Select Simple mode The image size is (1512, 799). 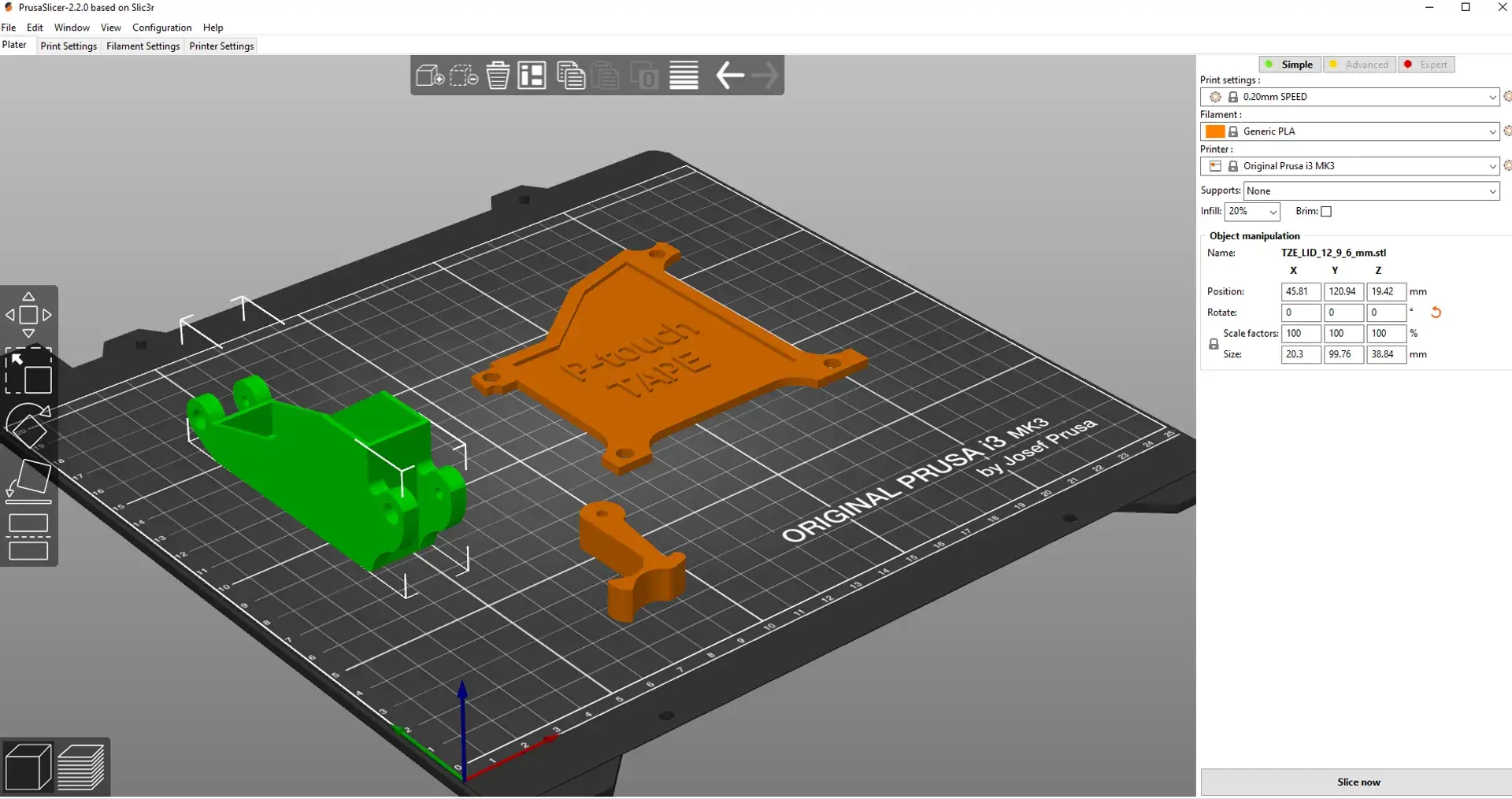tap(1289, 65)
